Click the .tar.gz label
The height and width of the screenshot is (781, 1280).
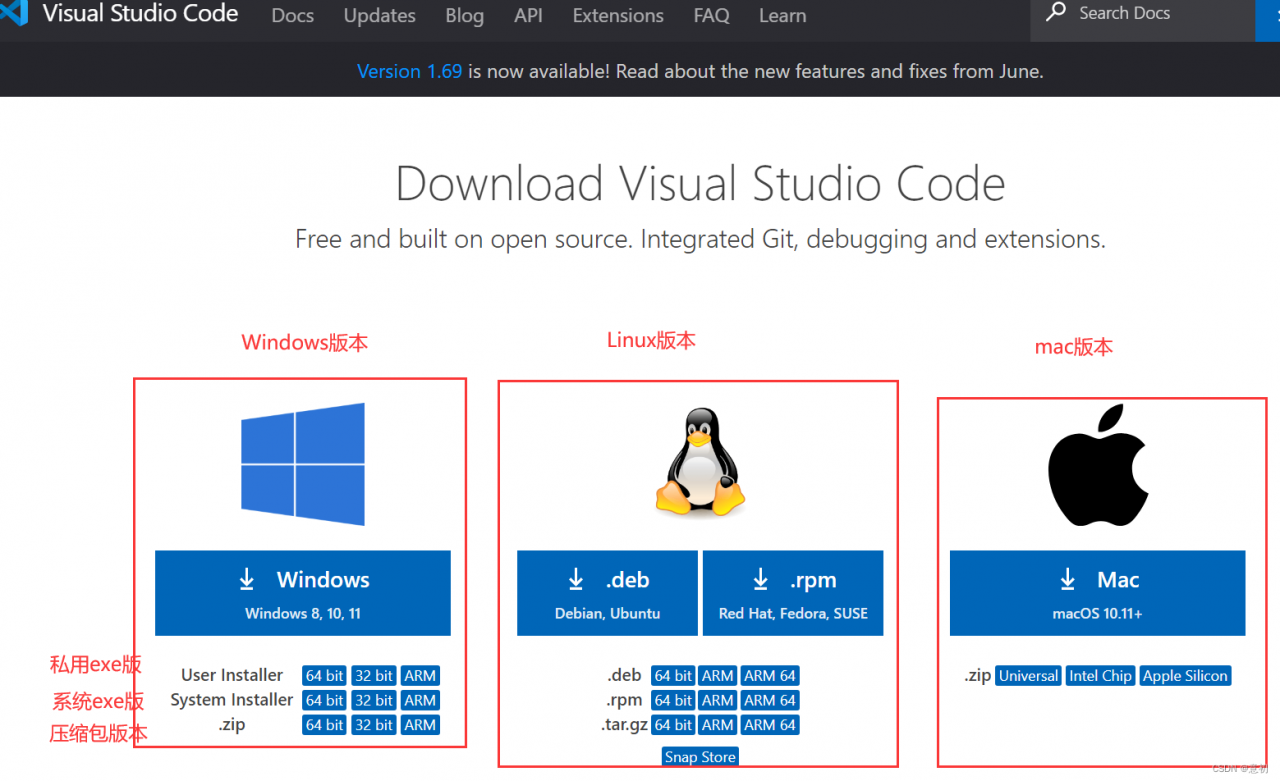pos(626,725)
